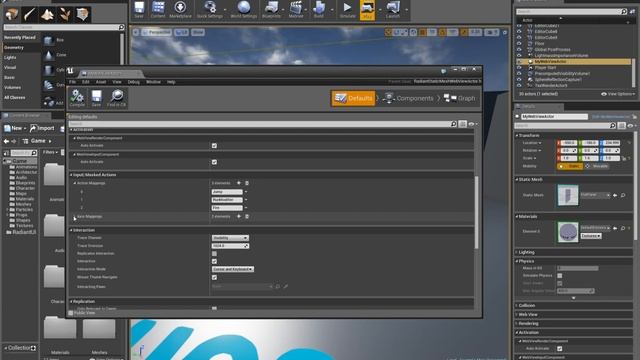The height and width of the screenshot is (360, 640).
Task: Select Geometry category in Modes panel
Action: click(14, 48)
